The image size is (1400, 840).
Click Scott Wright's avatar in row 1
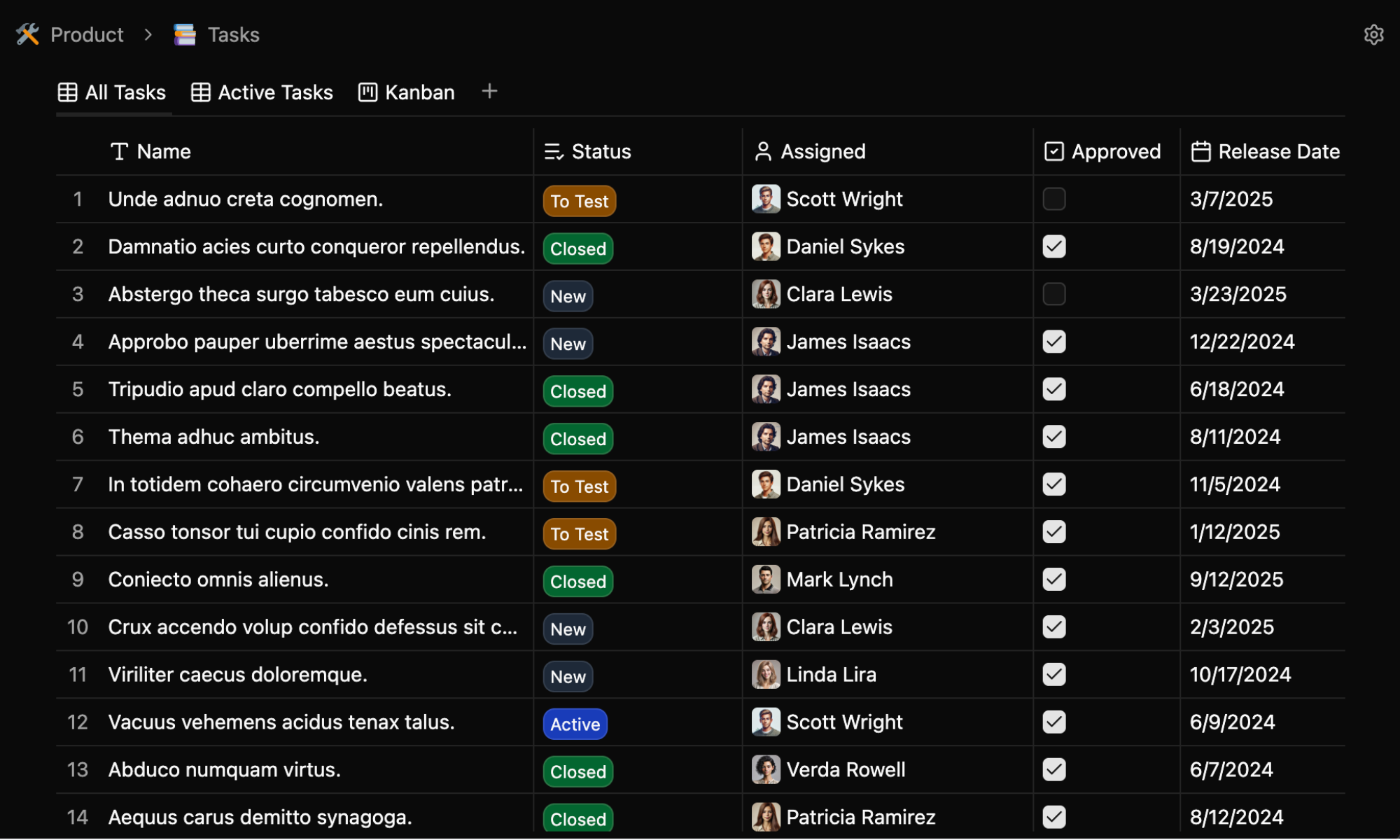(x=765, y=199)
